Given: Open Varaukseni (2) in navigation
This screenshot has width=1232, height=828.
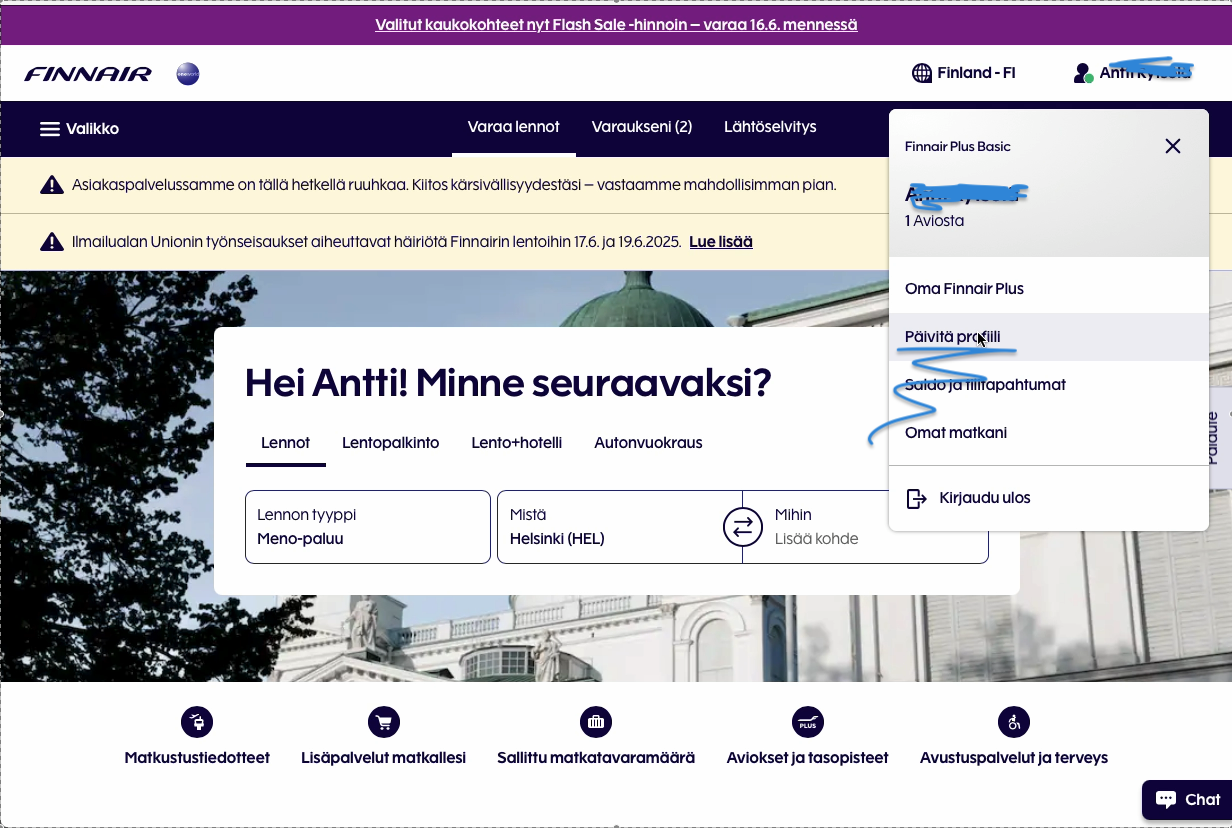Looking at the screenshot, I should point(642,127).
